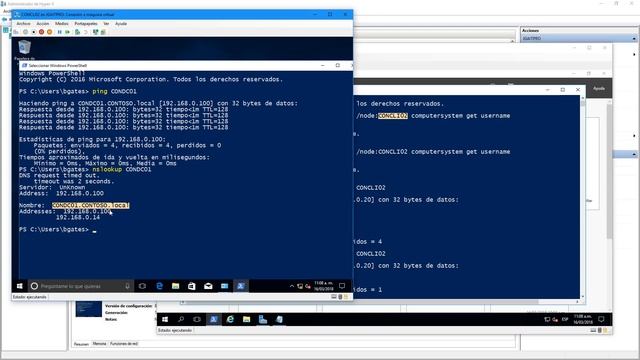The image size is (640, 360).
Task: Open Internet Explorer in second VM taskbar
Action: point(230,319)
